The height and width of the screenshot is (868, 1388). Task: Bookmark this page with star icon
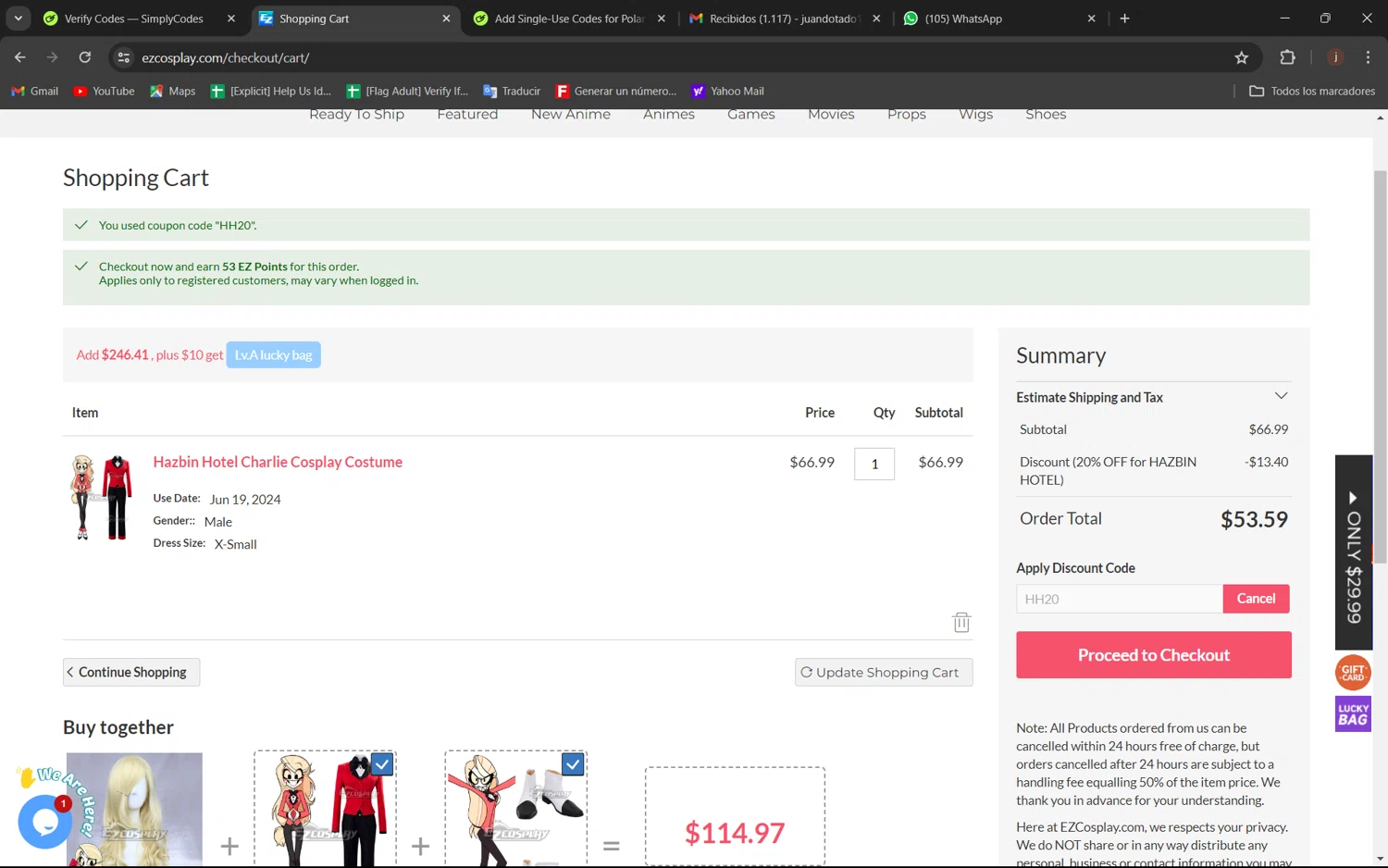tap(1242, 57)
